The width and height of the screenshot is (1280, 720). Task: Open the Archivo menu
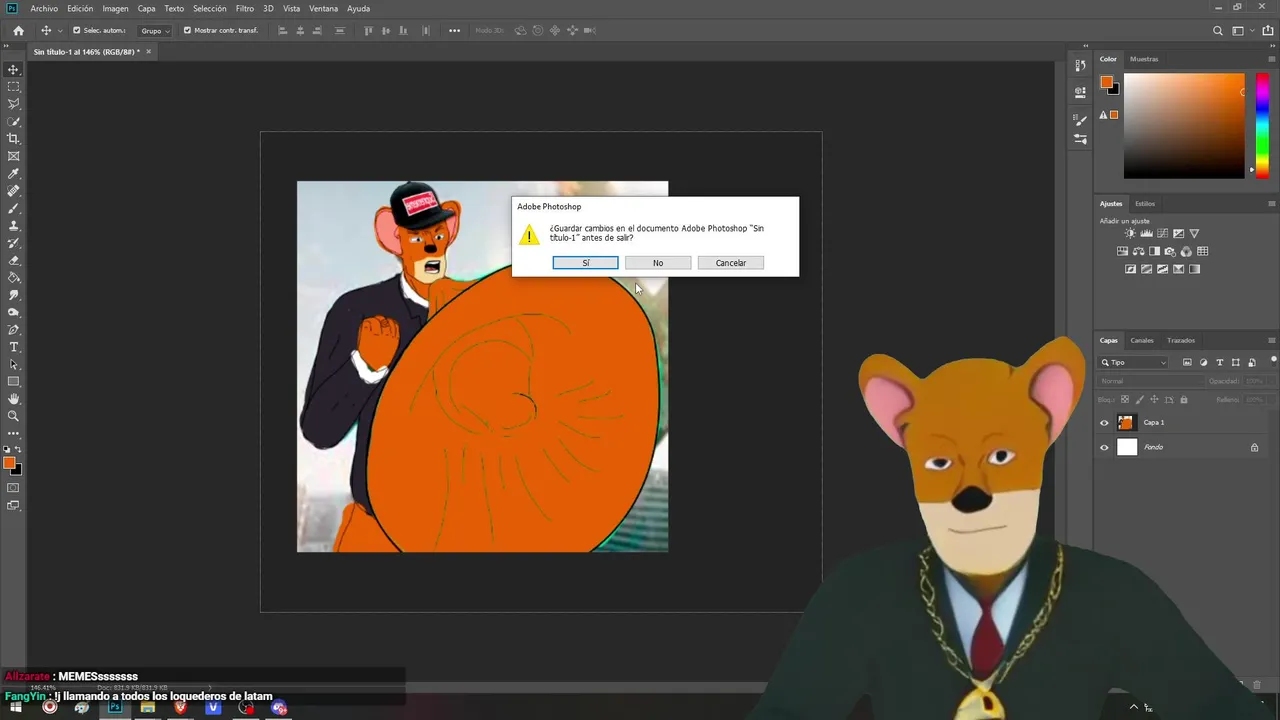pyautogui.click(x=44, y=8)
